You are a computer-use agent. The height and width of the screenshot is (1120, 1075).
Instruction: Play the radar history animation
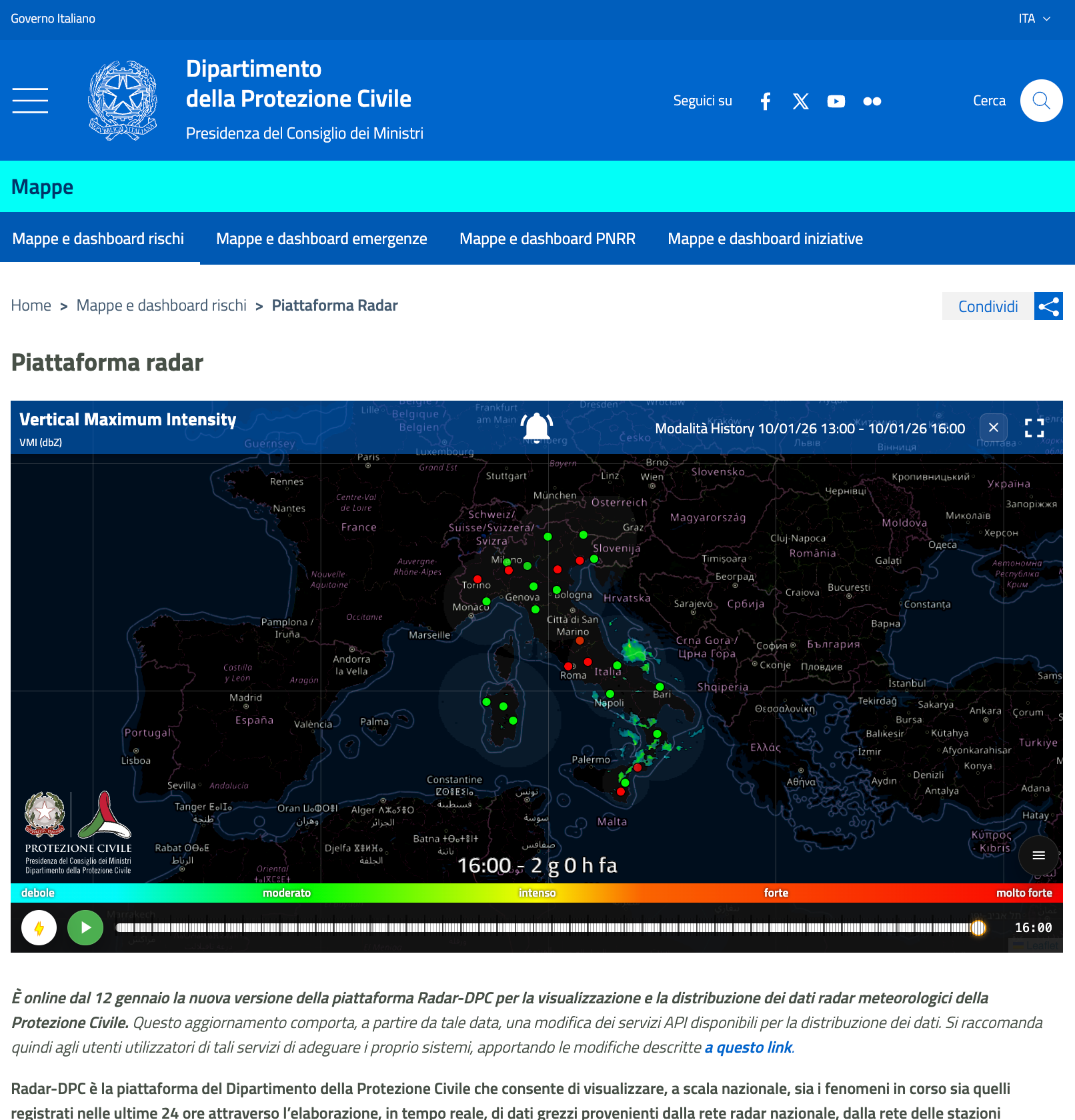[x=85, y=927]
